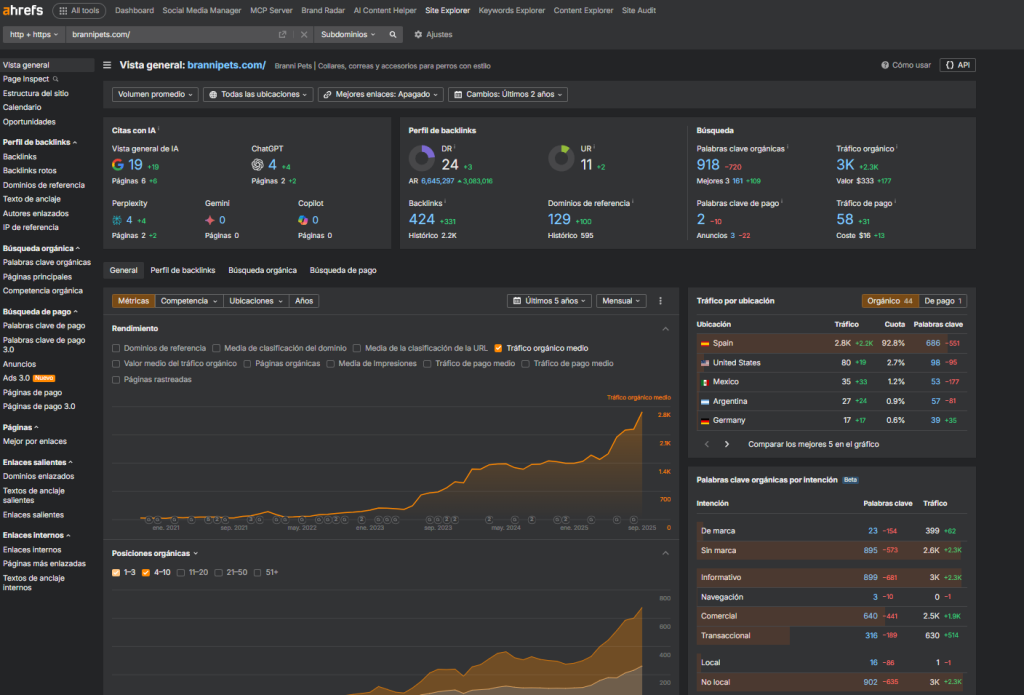Screen dimensions: 1024x695
Task: Enable Páginas orgánicas checkbox
Action: [x=247, y=364]
